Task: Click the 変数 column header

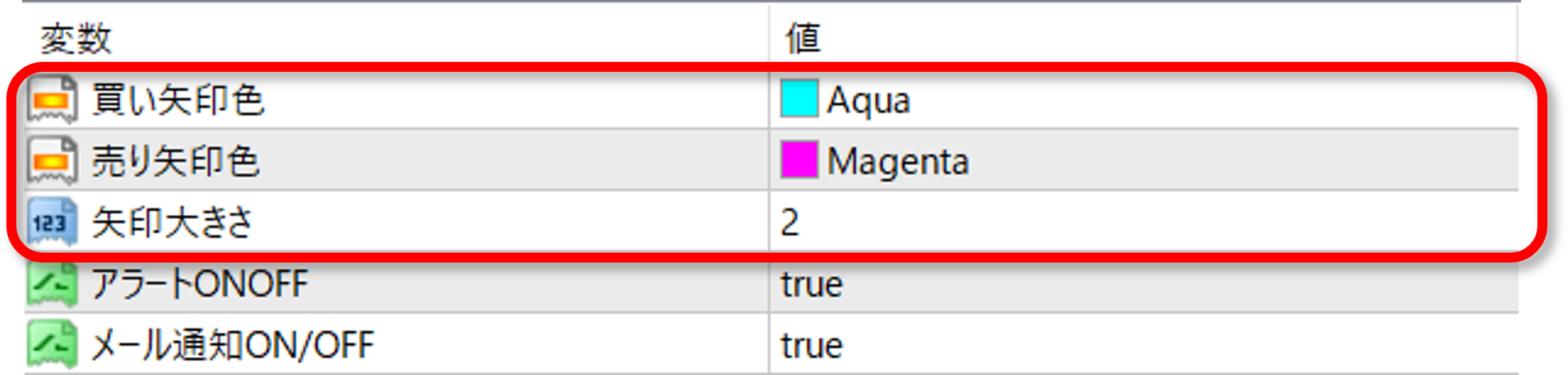Action: point(76,38)
